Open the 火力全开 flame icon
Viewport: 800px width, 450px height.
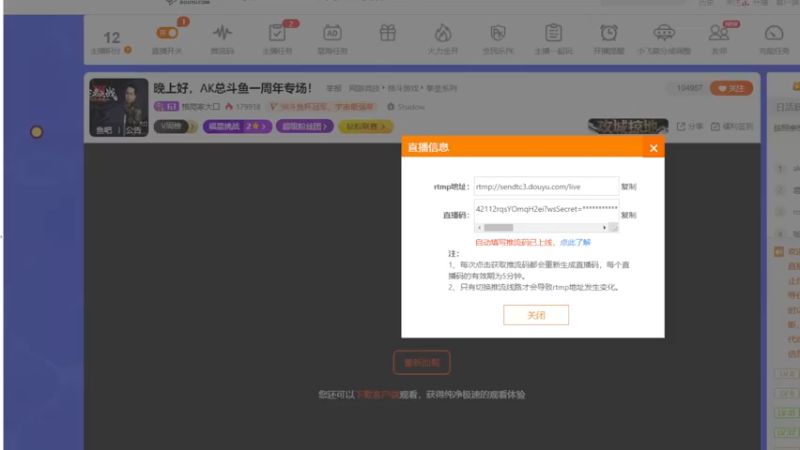[x=443, y=33]
